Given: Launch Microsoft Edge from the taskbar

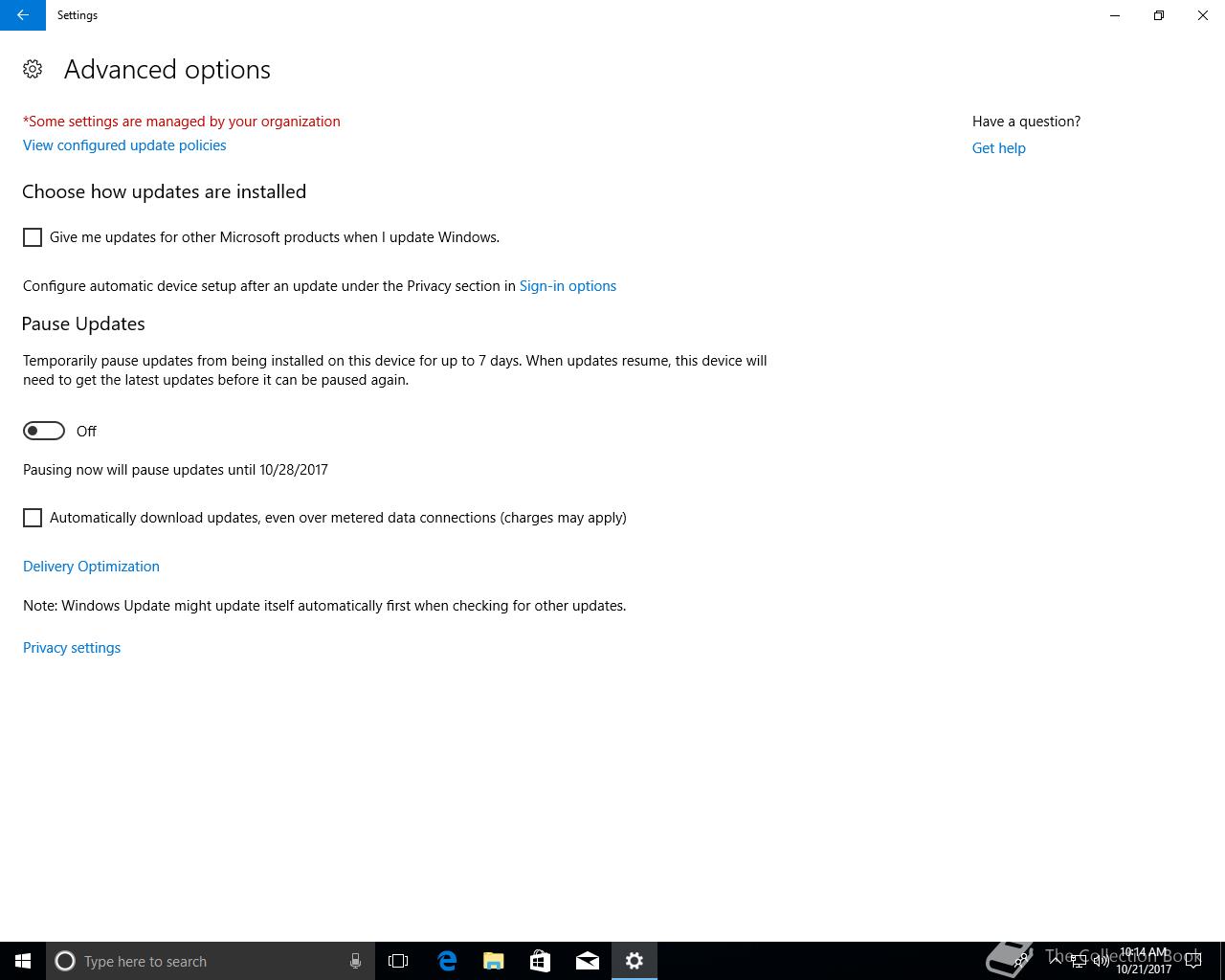Looking at the screenshot, I should tap(447, 961).
